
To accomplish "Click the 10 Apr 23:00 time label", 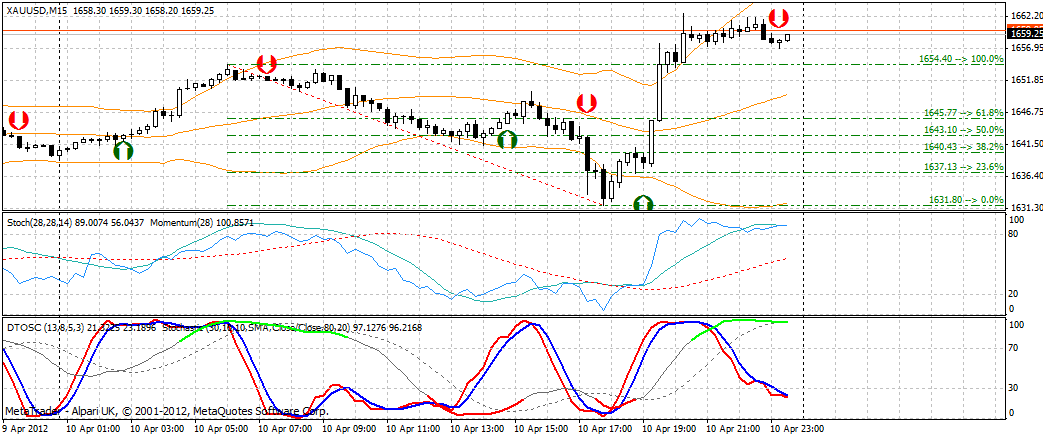I will (798, 430).
